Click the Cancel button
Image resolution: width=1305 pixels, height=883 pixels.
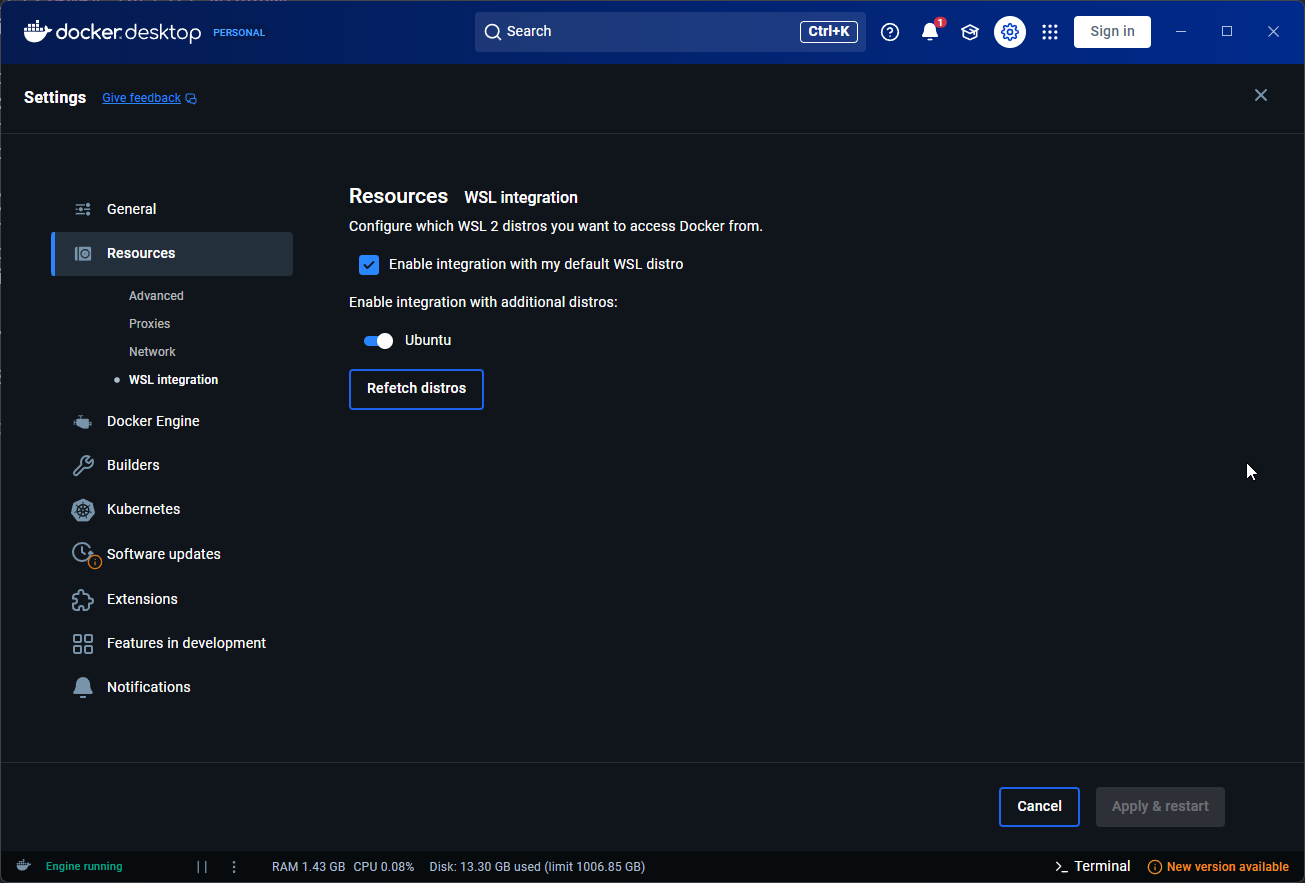coord(1039,807)
